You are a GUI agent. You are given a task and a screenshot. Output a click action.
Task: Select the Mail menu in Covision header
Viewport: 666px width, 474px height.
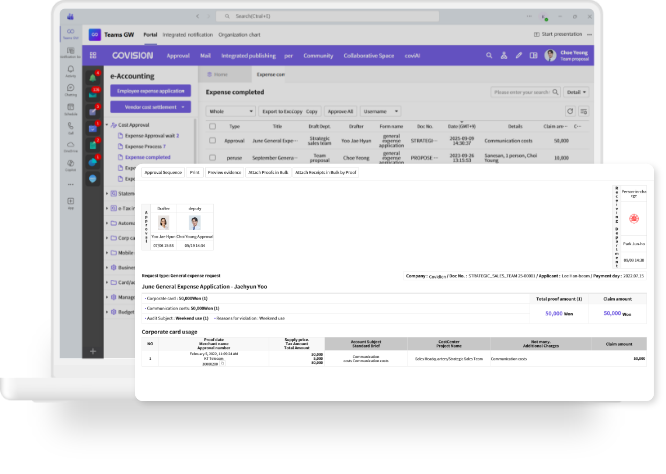tap(207, 56)
